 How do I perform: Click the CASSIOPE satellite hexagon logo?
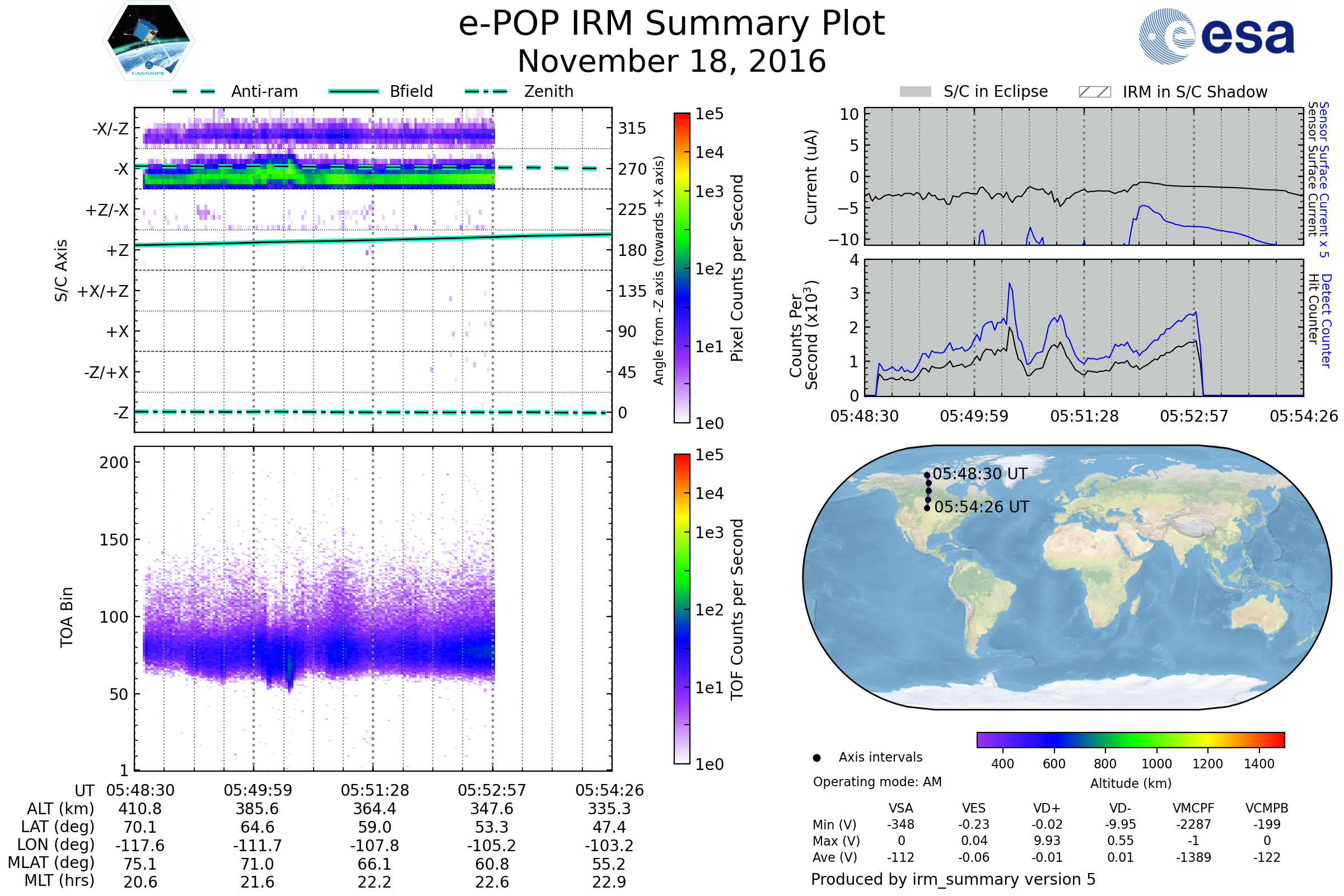click(148, 41)
